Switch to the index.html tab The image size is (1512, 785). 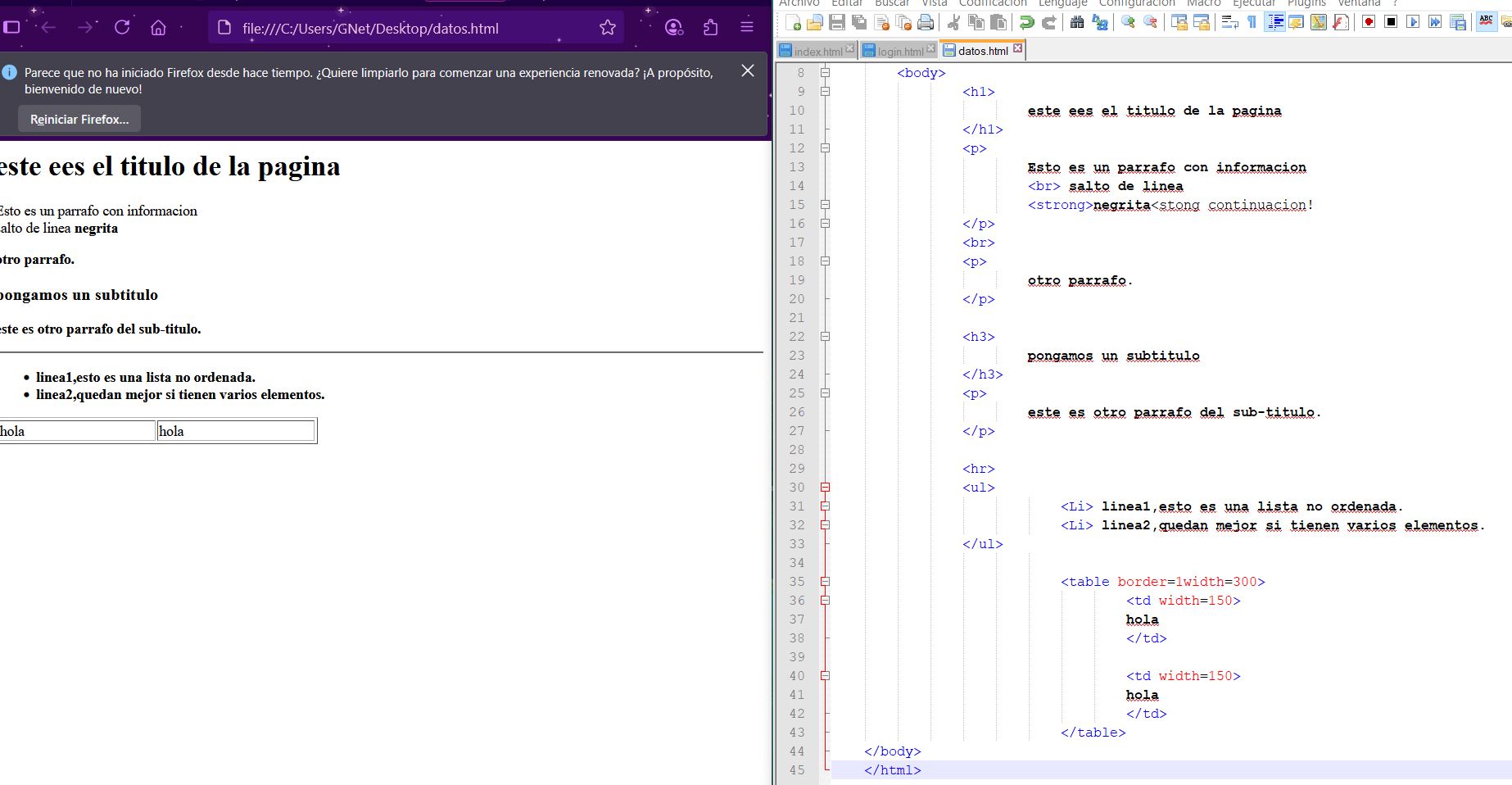coord(817,51)
